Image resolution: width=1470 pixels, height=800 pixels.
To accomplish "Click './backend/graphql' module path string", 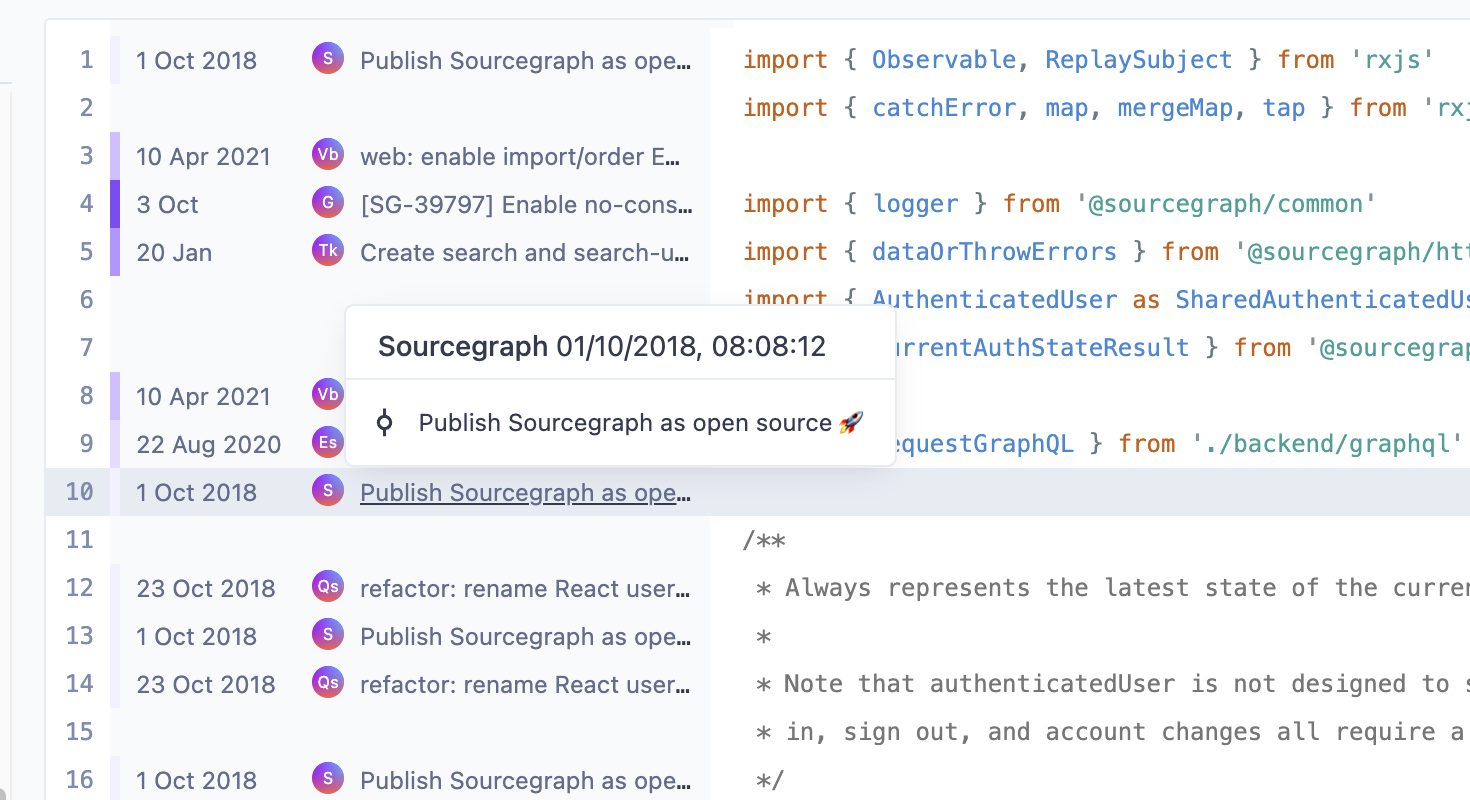I will (1327, 444).
